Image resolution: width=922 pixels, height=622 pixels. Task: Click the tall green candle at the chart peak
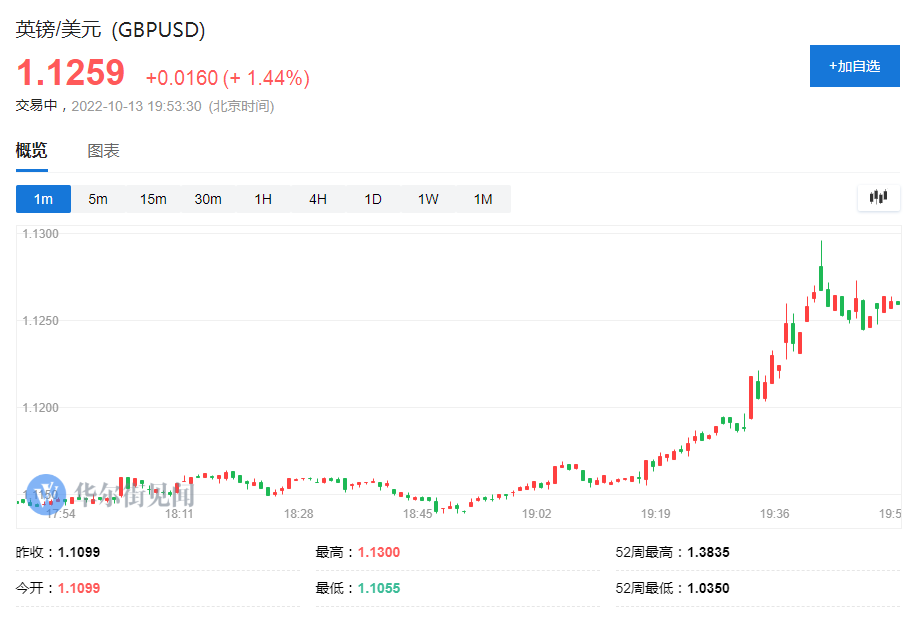(x=821, y=277)
